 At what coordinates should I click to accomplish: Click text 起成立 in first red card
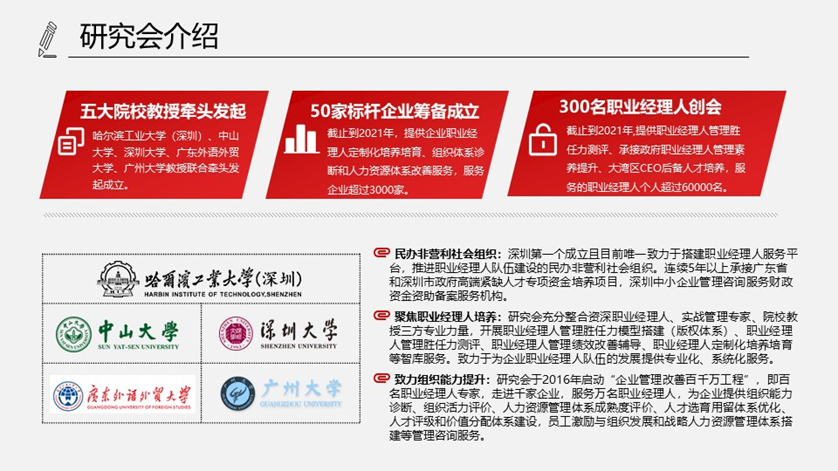[109, 184]
